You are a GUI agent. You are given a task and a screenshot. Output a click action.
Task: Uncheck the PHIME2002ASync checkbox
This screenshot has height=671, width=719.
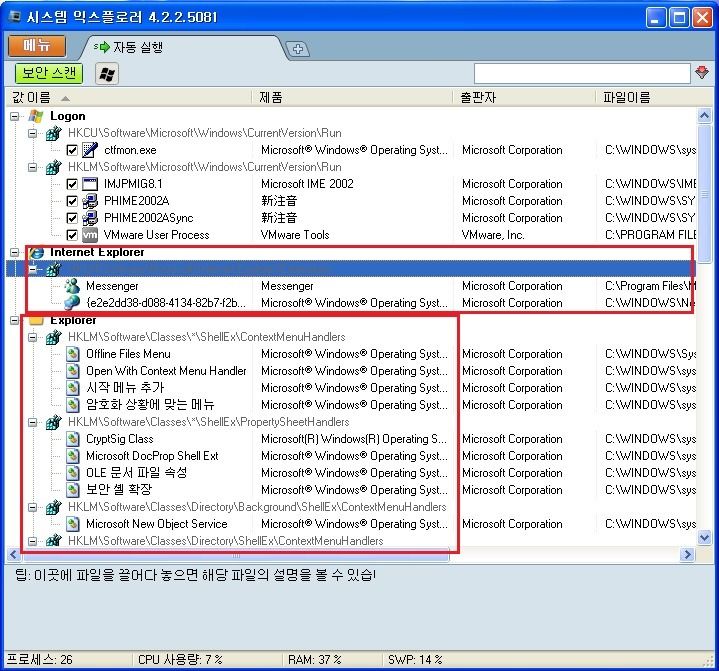pyautogui.click(x=72, y=218)
